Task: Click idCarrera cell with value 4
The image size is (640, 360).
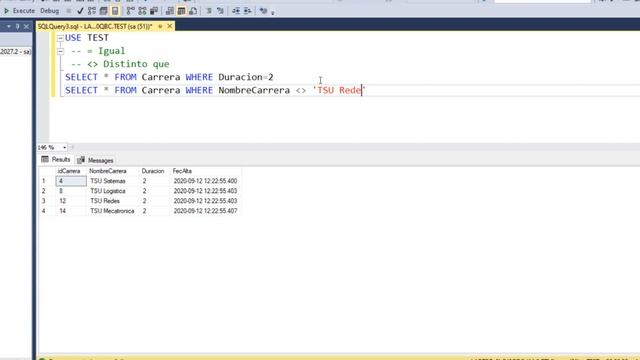Action: point(71,181)
